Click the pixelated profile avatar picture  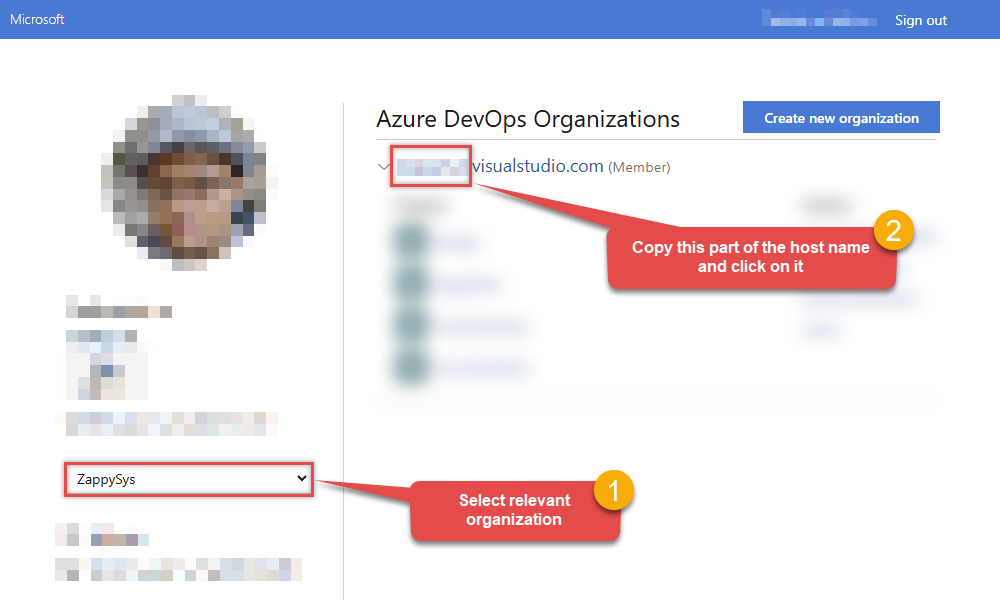pyautogui.click(x=189, y=182)
